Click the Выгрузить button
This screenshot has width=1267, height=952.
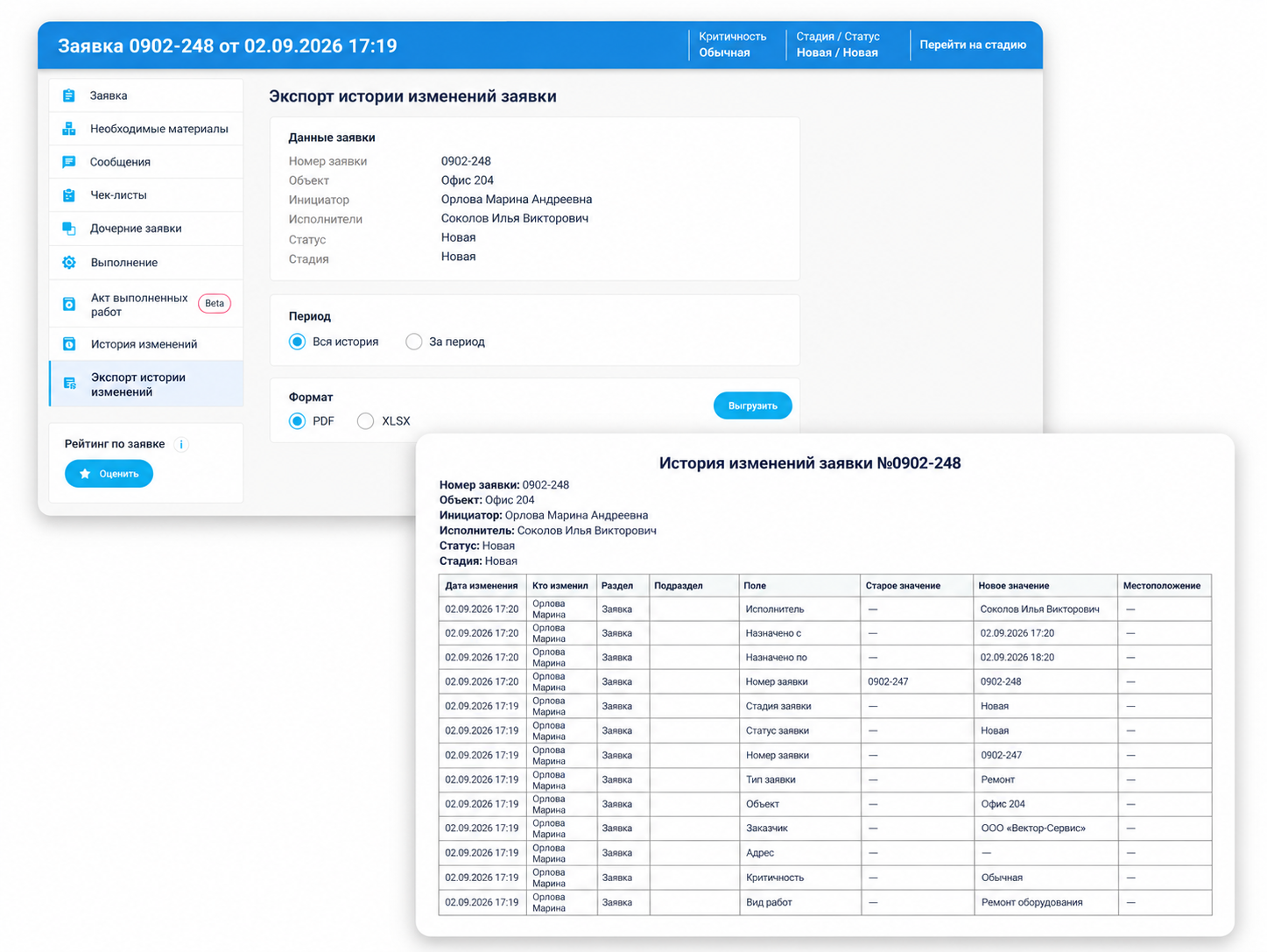click(x=753, y=405)
